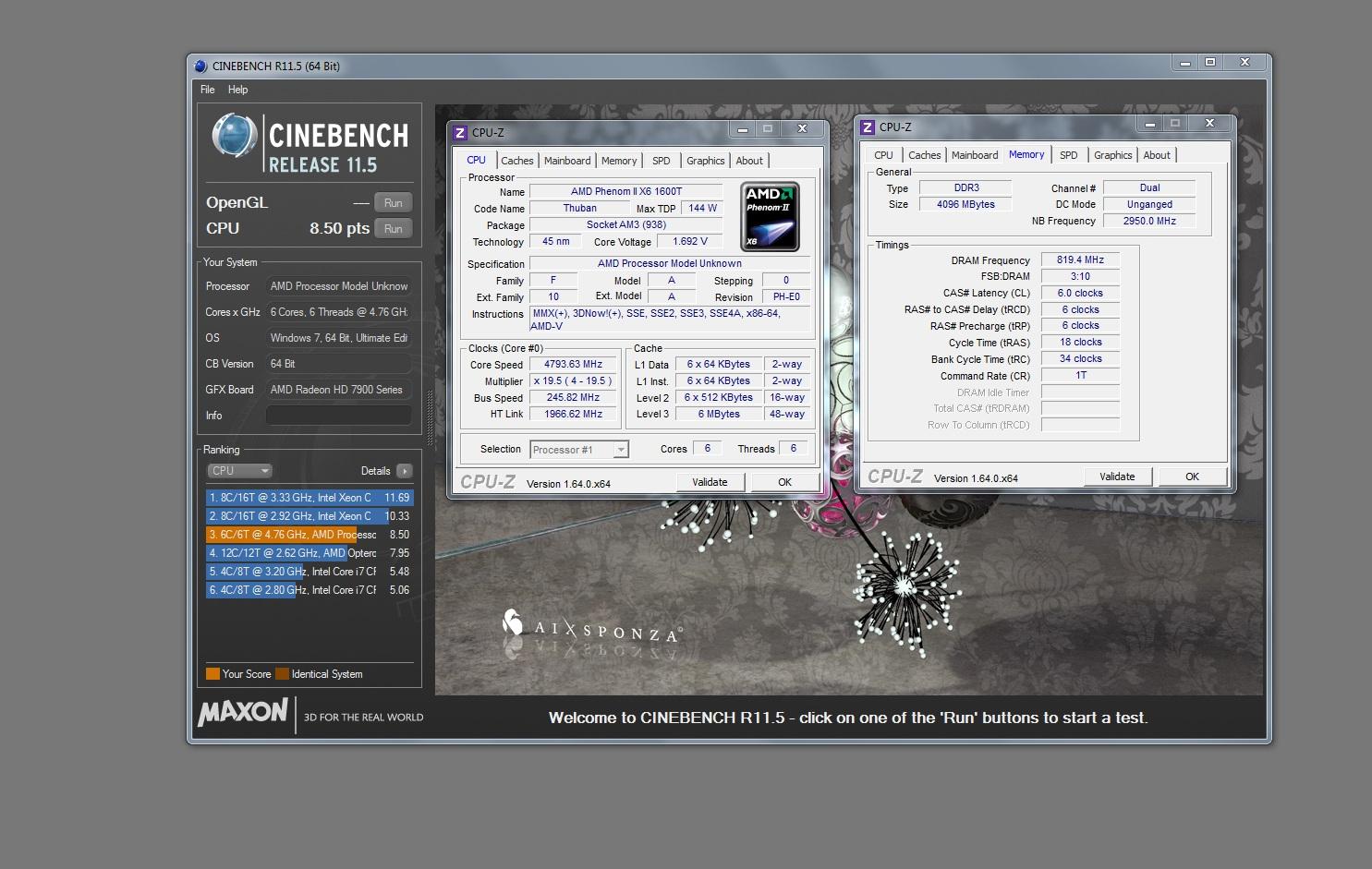The height and width of the screenshot is (869, 1372).
Task: Switch to Caches tab in right CPU-Z window
Action: [925, 155]
